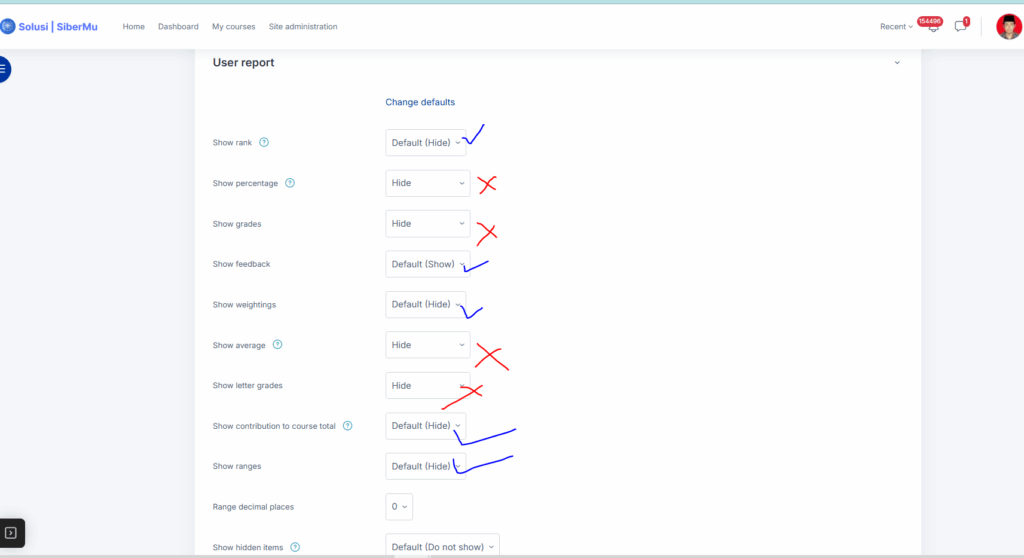Open Show contribution to course total dropdown
Screen dimensions: 1024x558
[x=426, y=426]
